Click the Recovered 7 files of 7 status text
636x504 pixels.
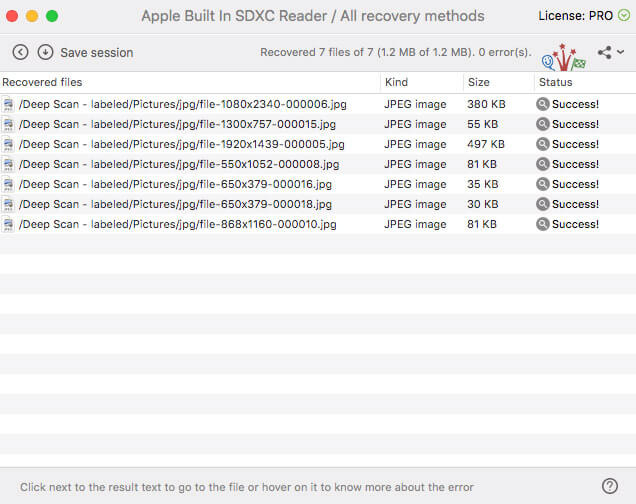(x=396, y=52)
